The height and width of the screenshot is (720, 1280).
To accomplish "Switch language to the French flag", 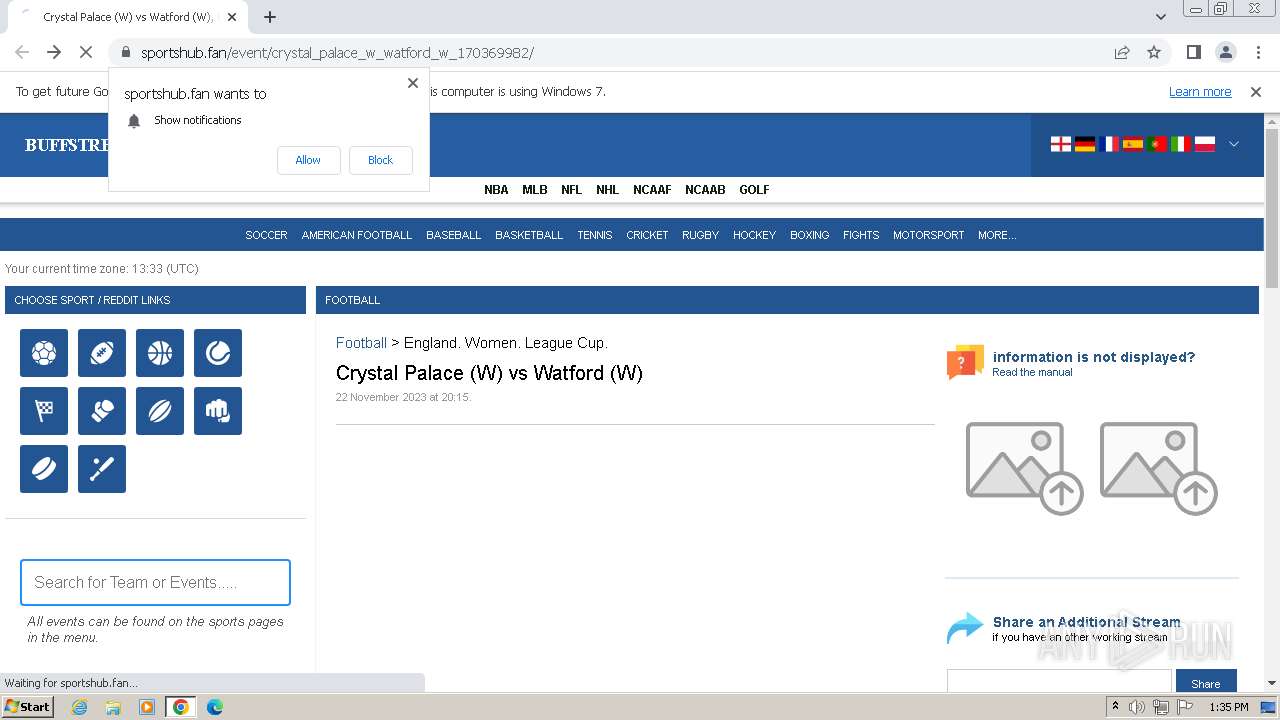I will (1109, 144).
